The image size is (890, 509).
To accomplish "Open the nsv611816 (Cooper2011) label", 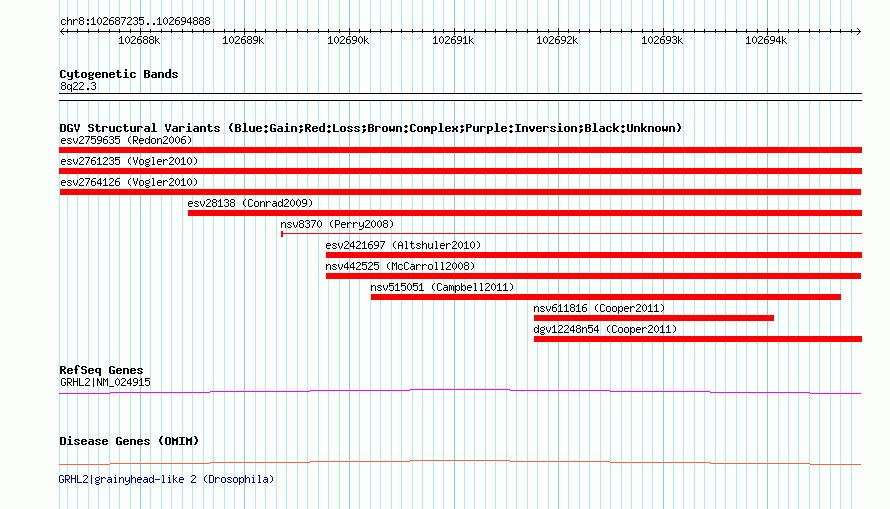I will pos(599,308).
